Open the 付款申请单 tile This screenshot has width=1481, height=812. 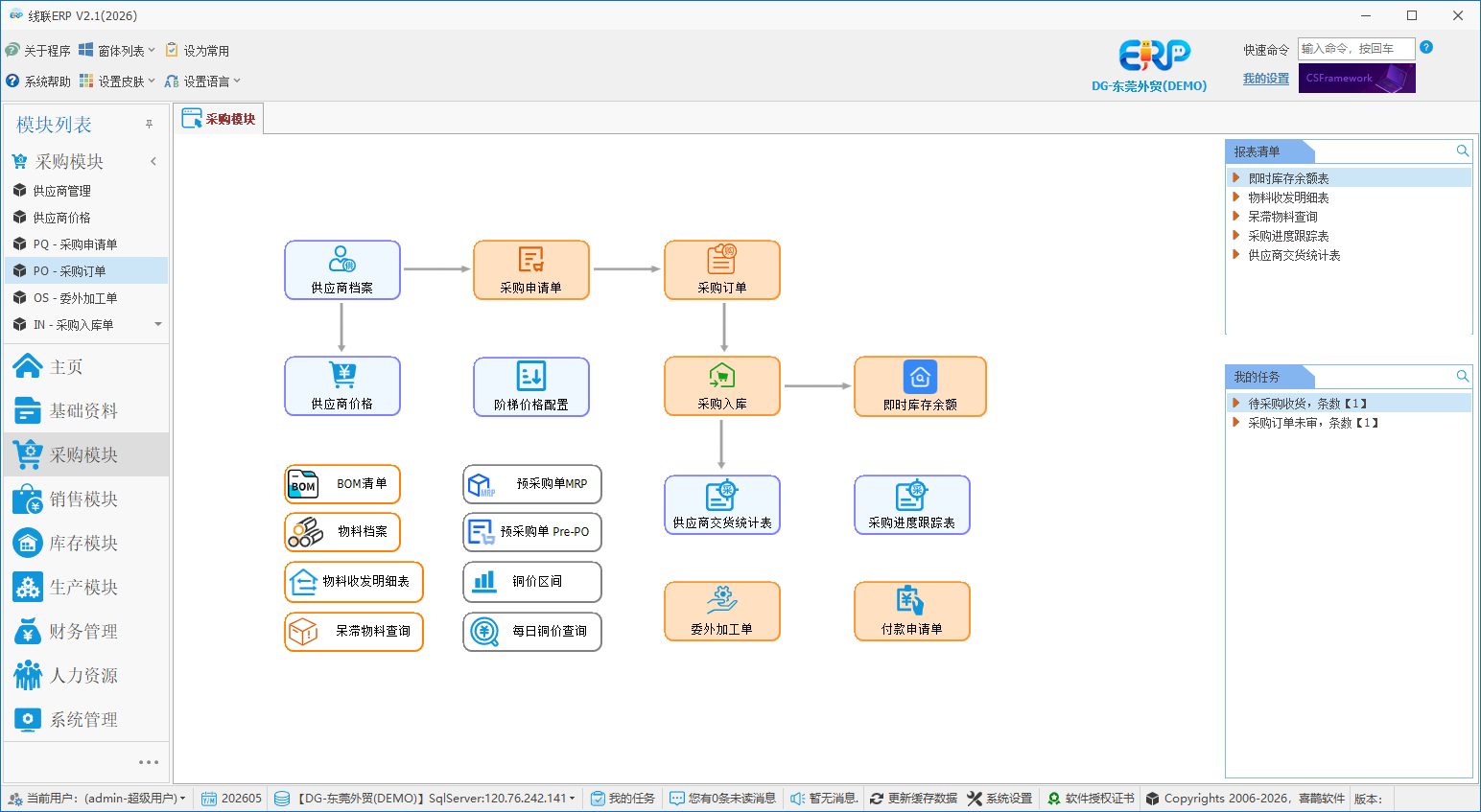point(912,612)
